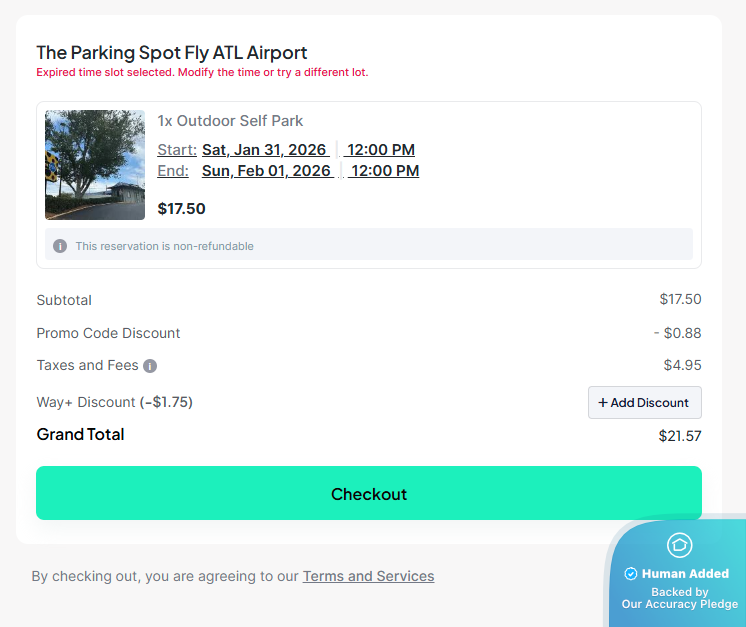Click the underlined Start: label
Image resolution: width=746 pixels, height=627 pixels.
177,150
